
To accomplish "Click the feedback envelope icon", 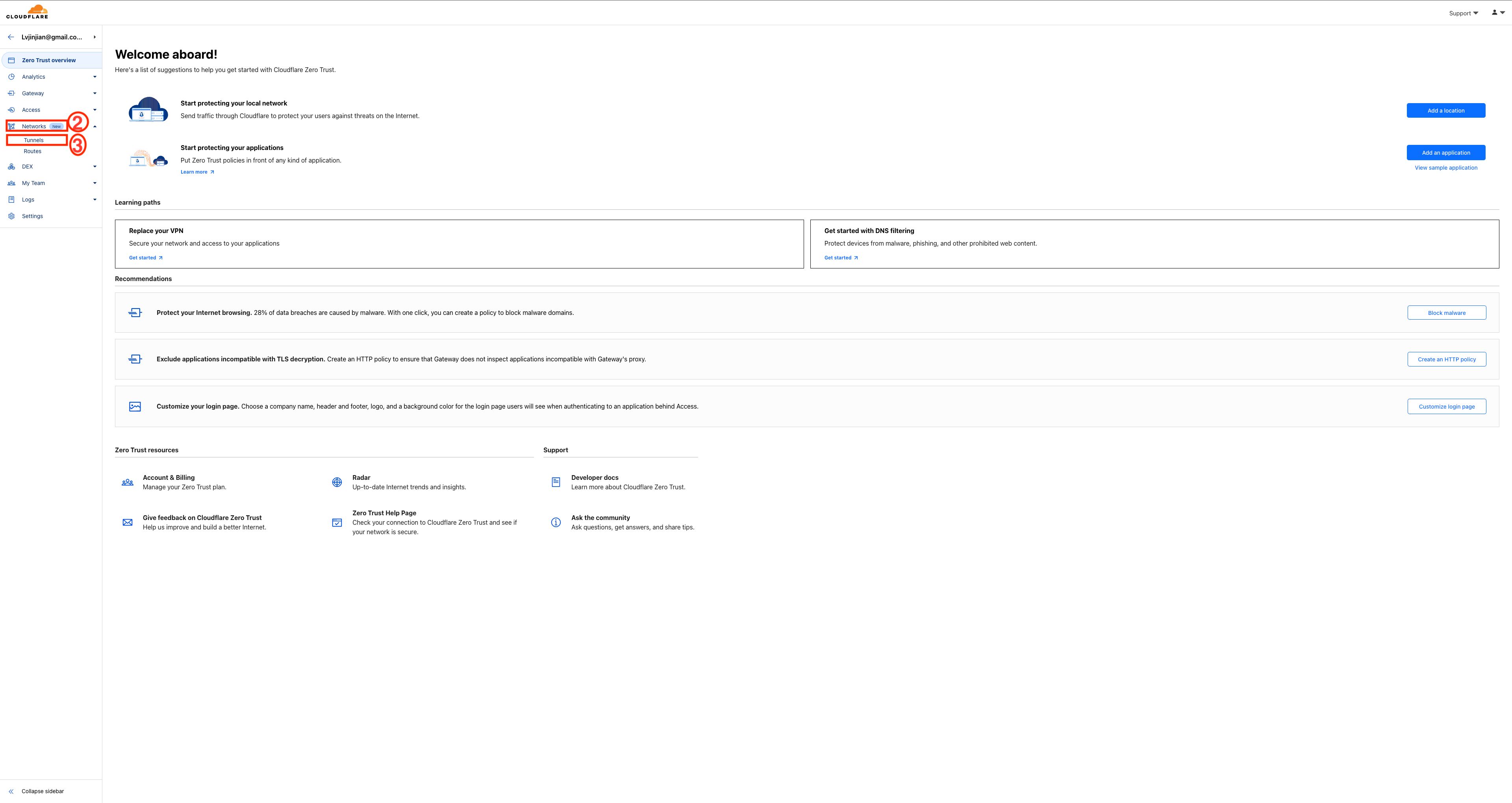I will point(127,522).
